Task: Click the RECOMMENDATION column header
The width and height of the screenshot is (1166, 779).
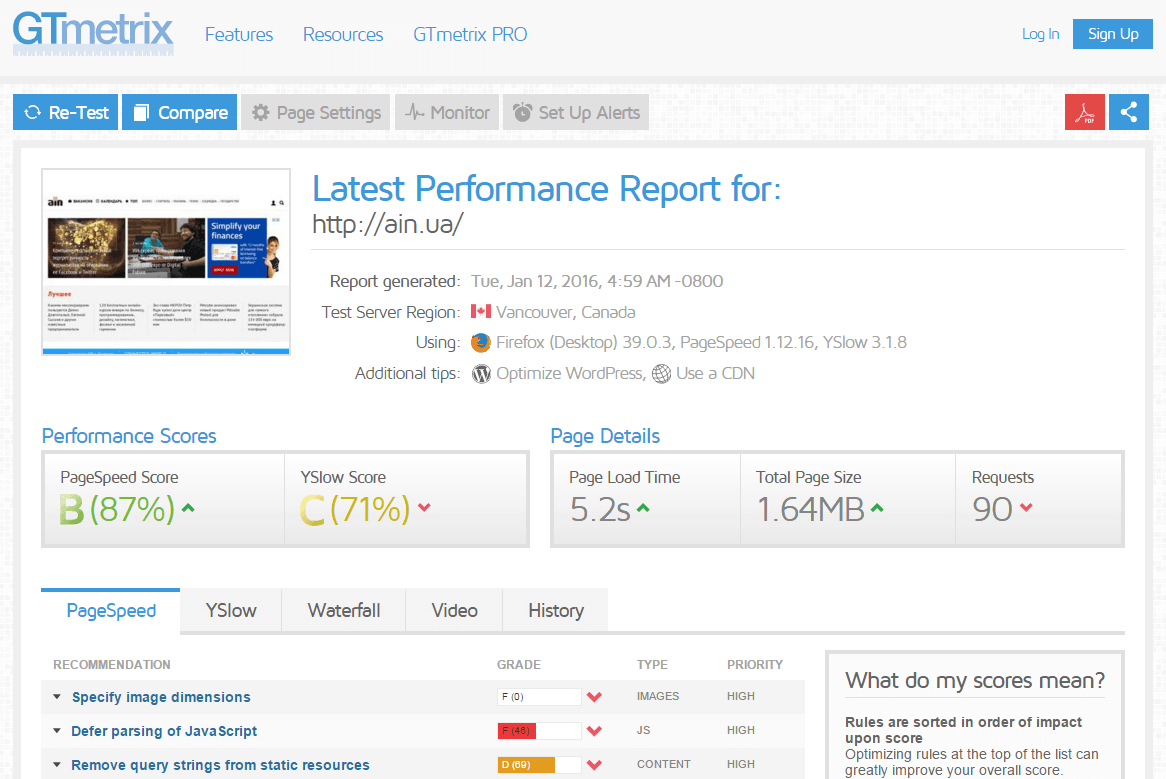Action: (x=112, y=665)
